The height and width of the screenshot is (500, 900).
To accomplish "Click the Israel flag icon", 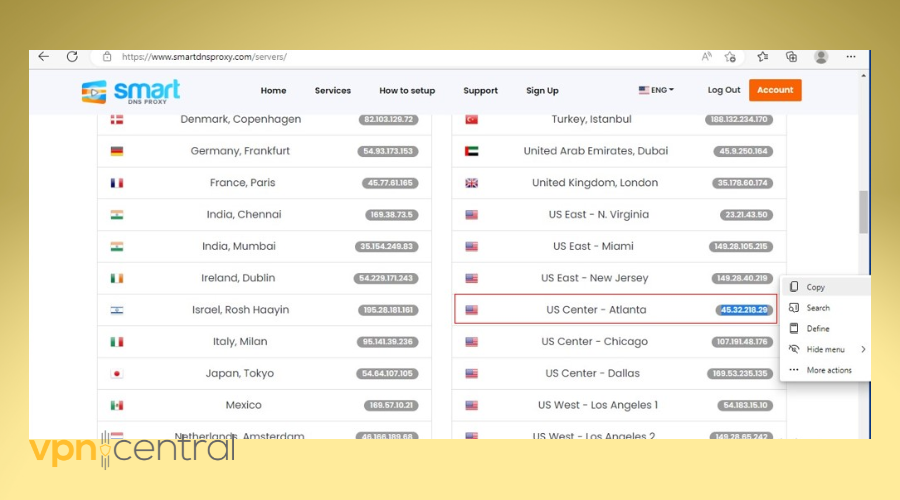I will pos(117,310).
